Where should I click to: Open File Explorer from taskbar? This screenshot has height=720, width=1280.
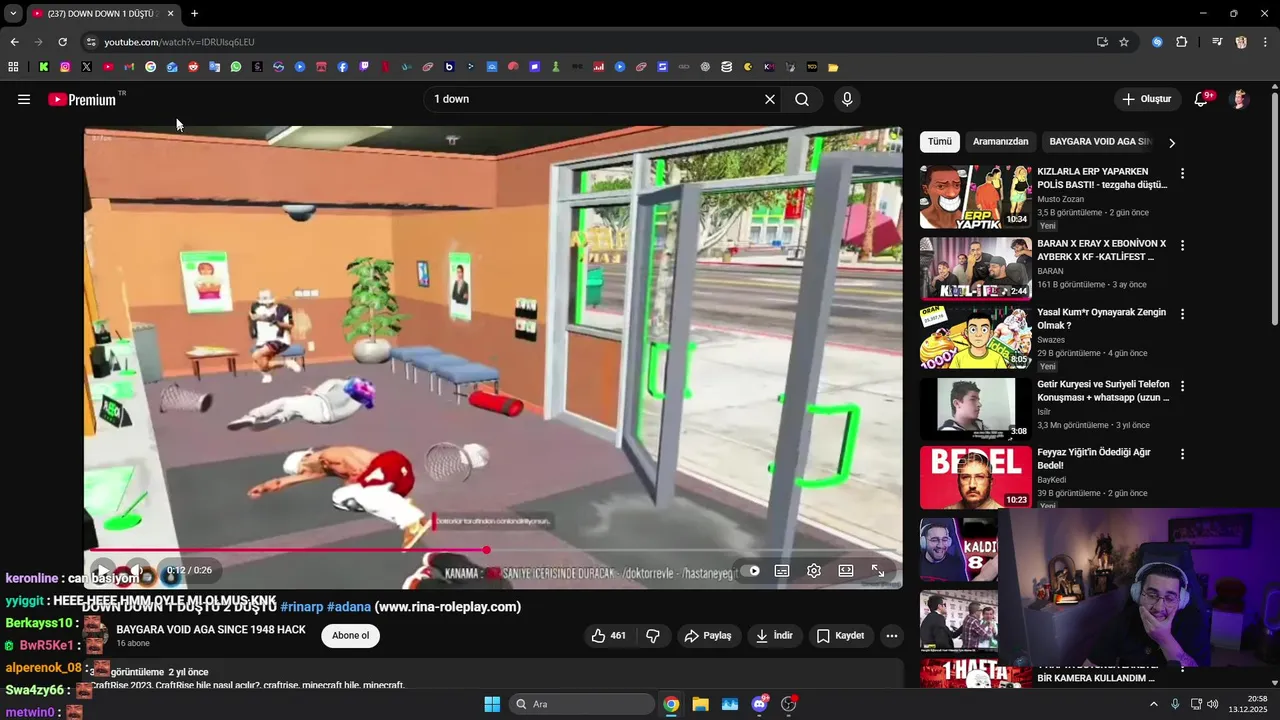click(x=700, y=704)
